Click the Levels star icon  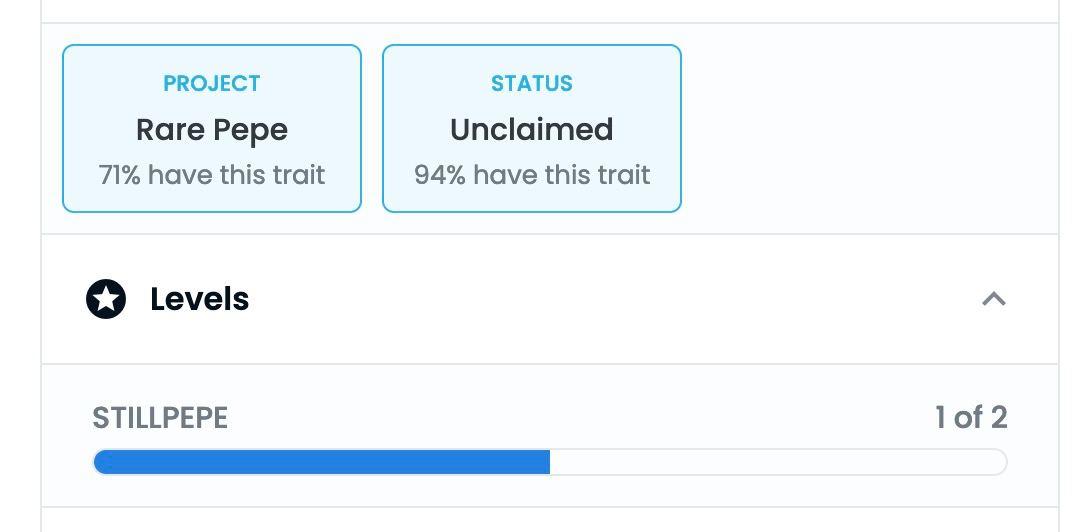[106, 299]
